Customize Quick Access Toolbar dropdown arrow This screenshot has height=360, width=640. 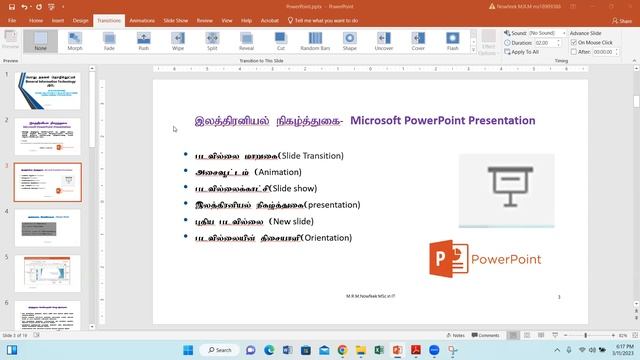[63, 7]
